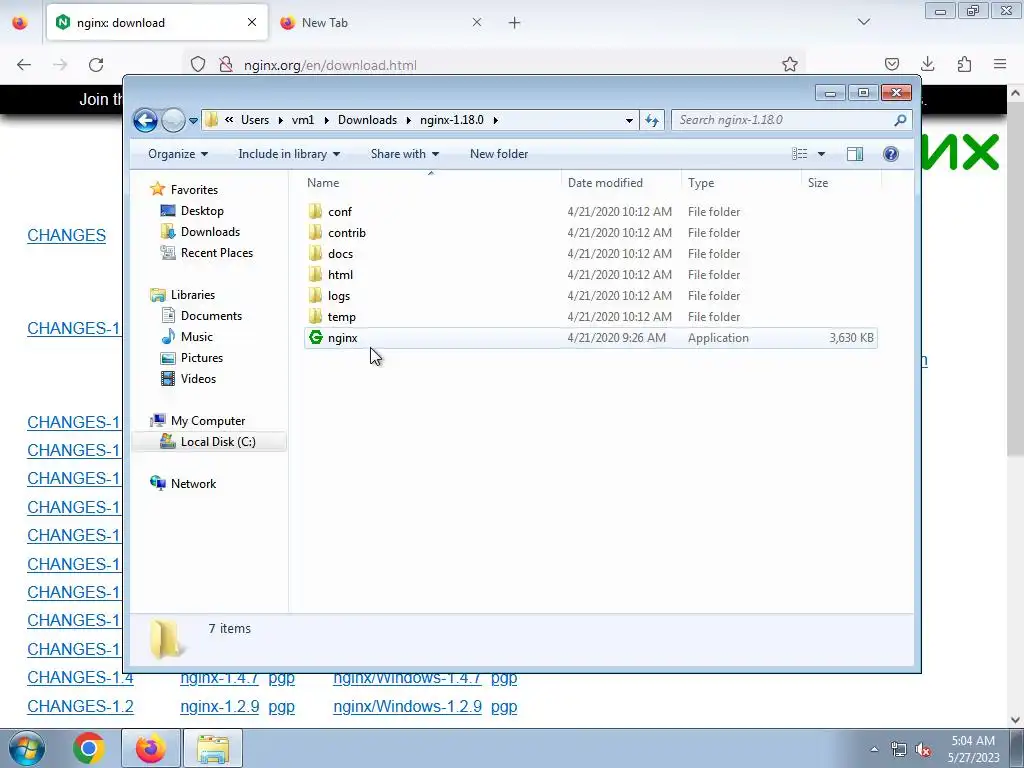Go back in Explorer window

pyautogui.click(x=145, y=120)
